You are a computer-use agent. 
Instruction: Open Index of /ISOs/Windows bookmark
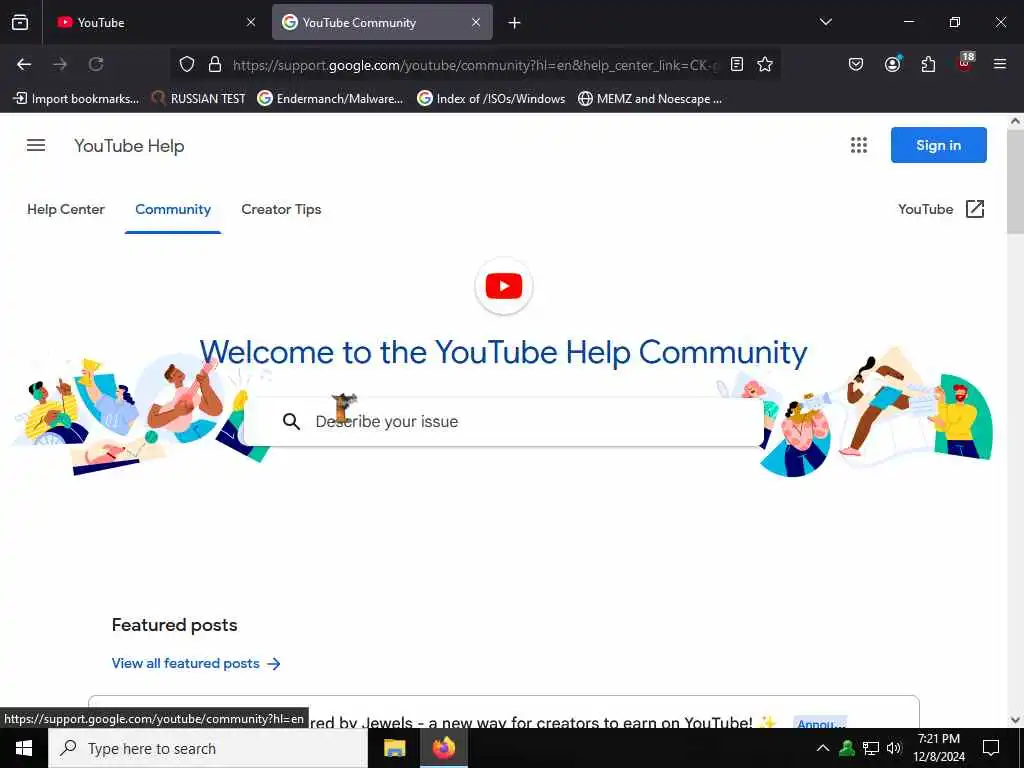tap(492, 99)
